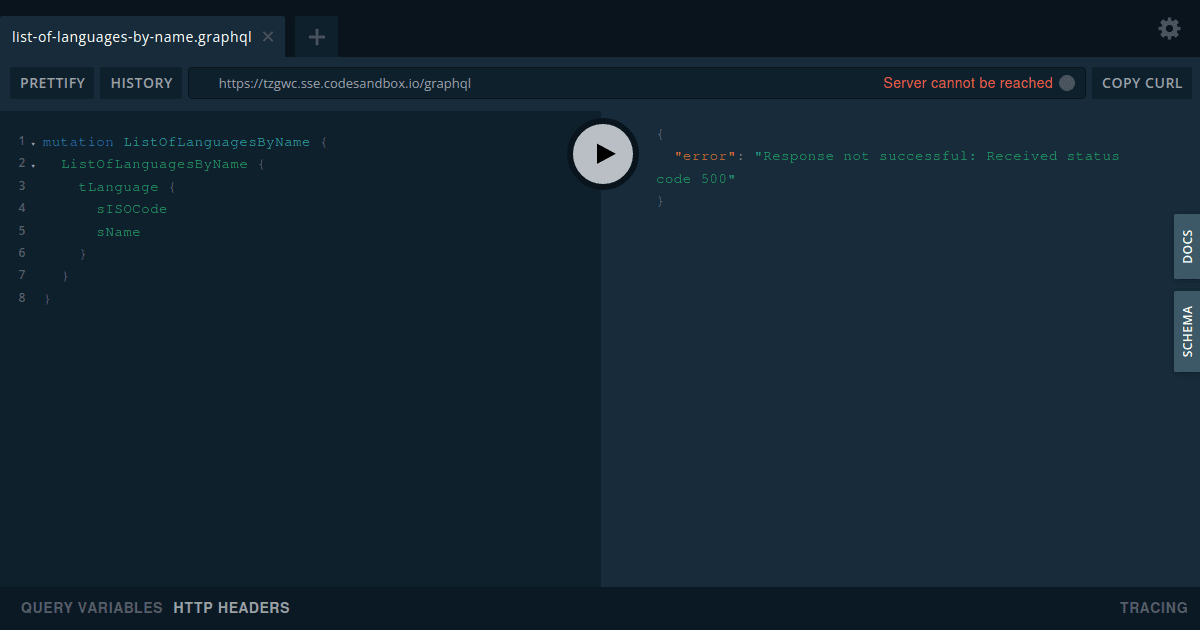The image size is (1200, 630).
Task: Click the error response text in results pane
Action: coord(890,155)
